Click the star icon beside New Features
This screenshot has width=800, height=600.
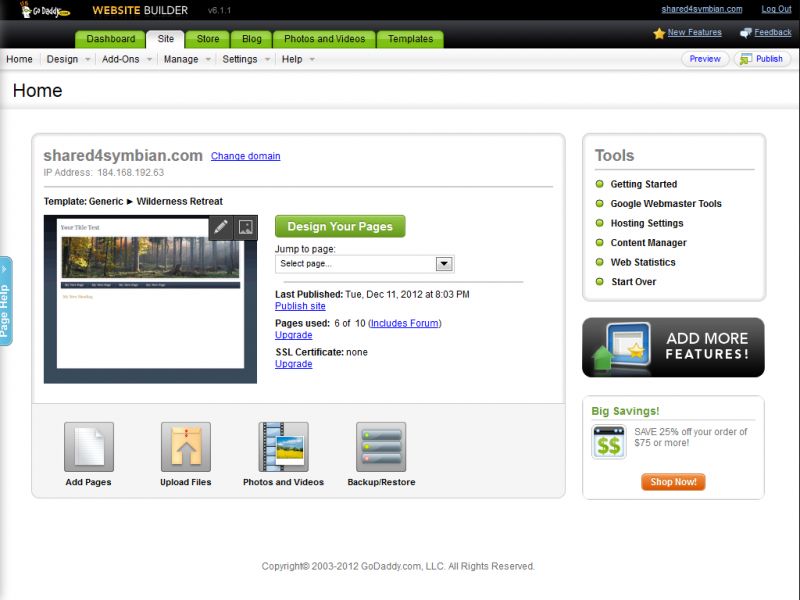(659, 33)
